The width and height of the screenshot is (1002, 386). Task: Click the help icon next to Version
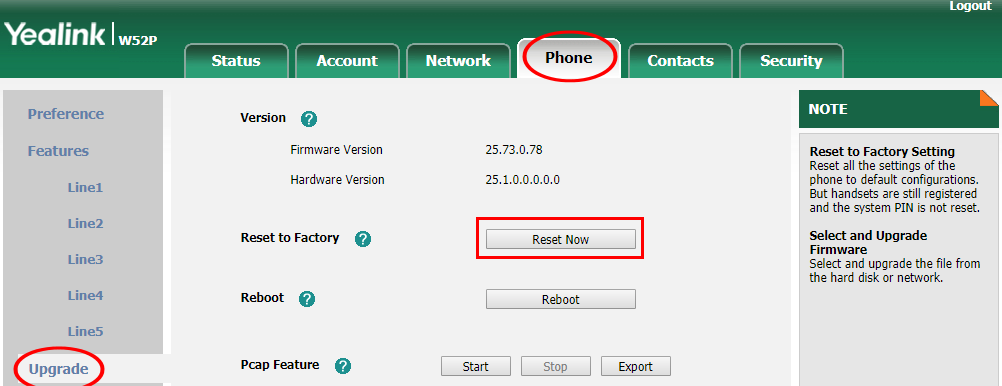[309, 119]
